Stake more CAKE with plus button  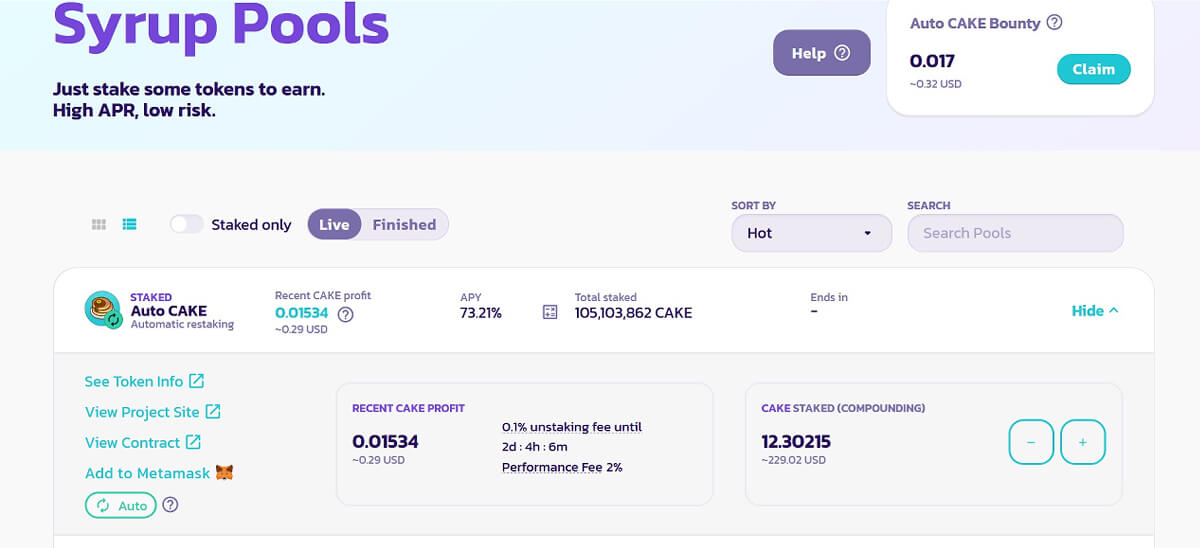1082,442
